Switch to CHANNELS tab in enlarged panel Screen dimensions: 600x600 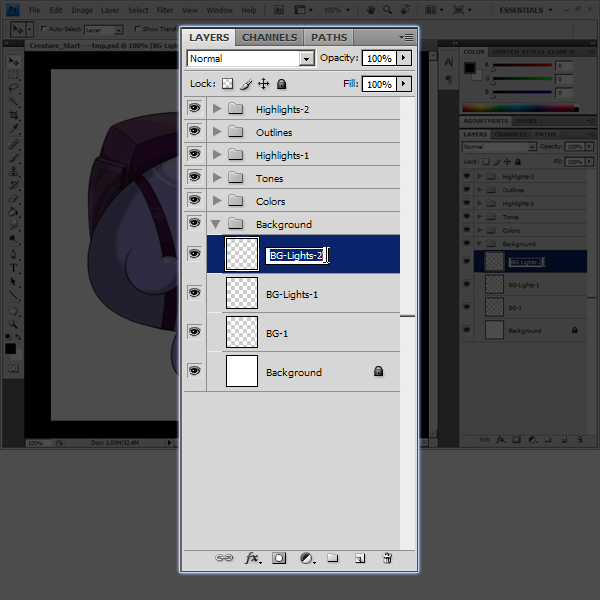tap(269, 38)
